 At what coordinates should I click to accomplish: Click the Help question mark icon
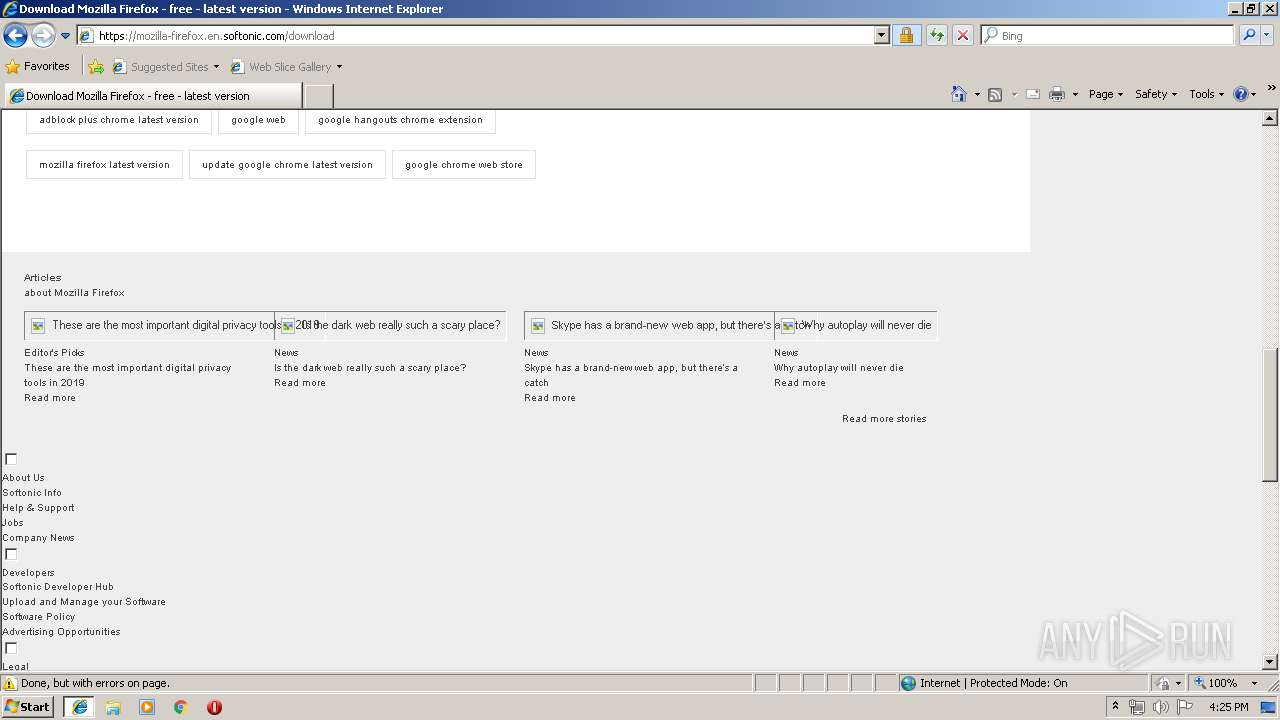click(x=1241, y=94)
